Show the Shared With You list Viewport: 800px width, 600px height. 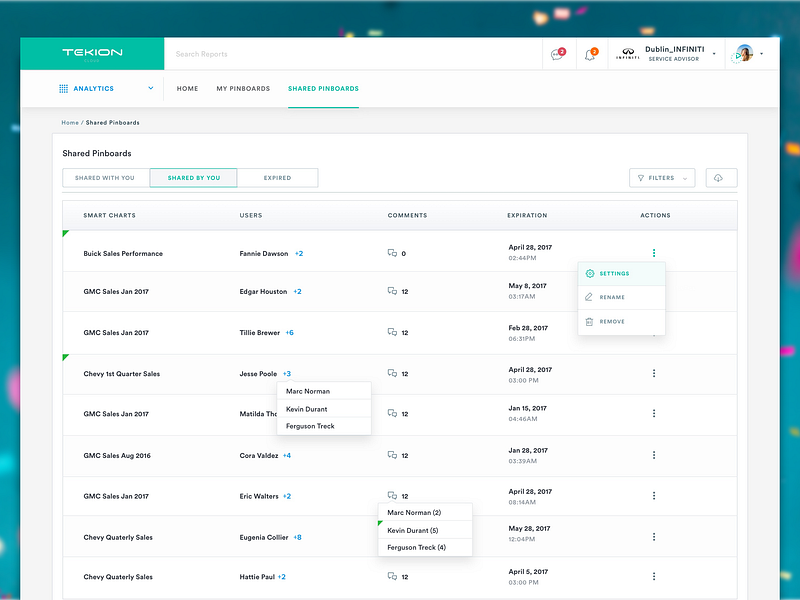pyautogui.click(x=106, y=178)
